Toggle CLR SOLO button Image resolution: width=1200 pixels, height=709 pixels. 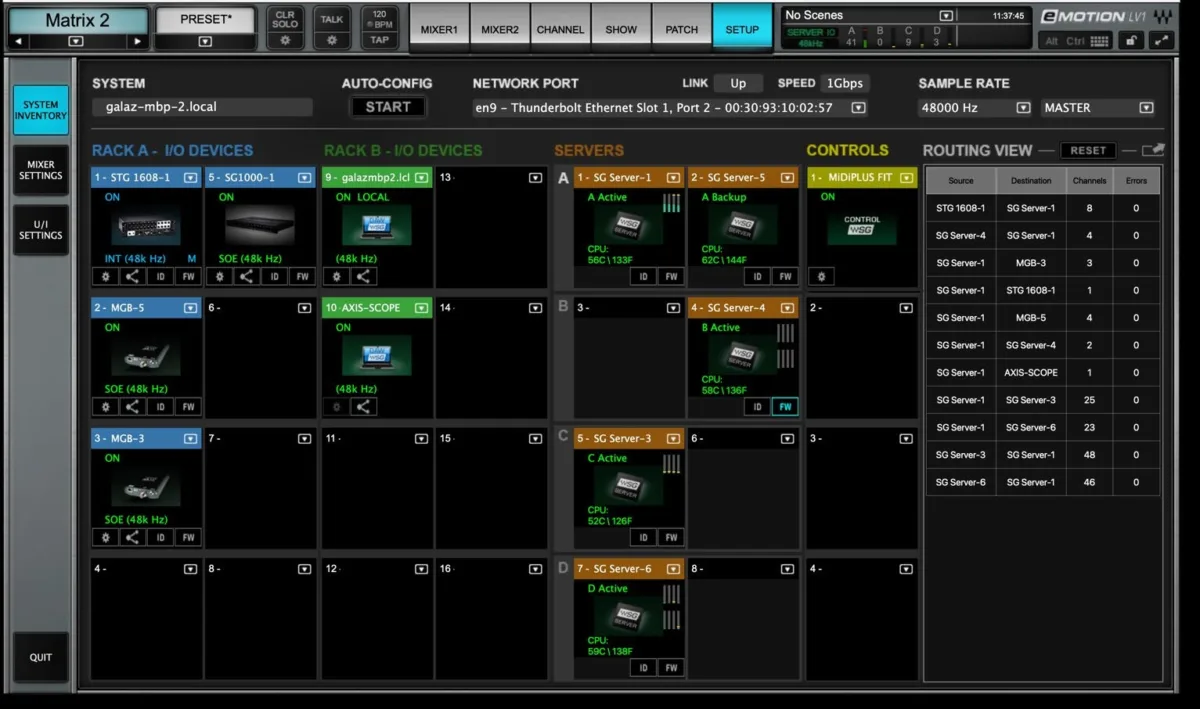(284, 19)
